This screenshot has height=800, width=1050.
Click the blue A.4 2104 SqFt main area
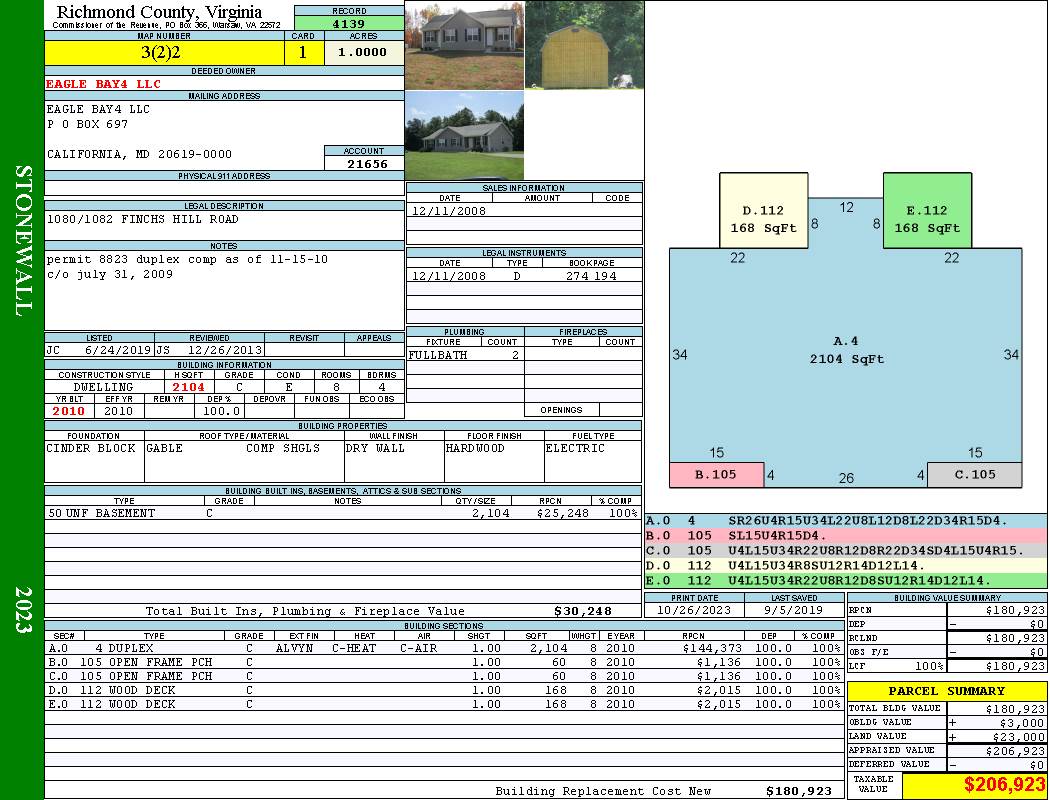click(x=845, y=350)
